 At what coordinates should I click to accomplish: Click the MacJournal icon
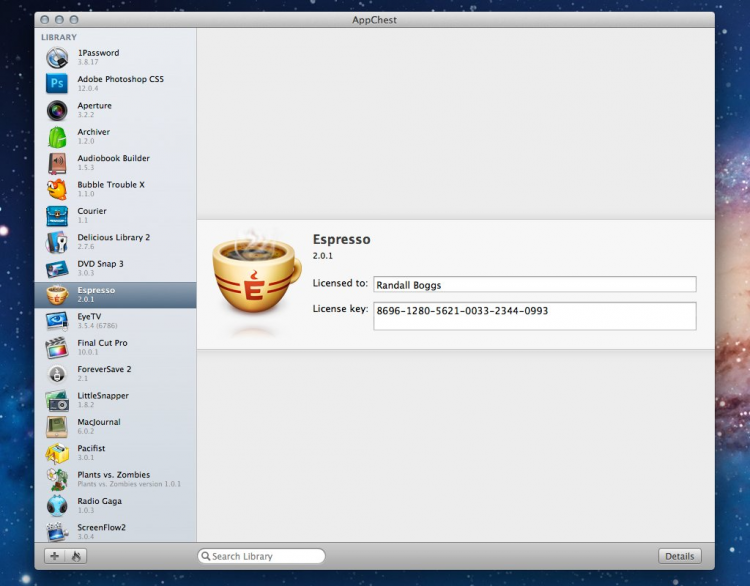(57, 427)
